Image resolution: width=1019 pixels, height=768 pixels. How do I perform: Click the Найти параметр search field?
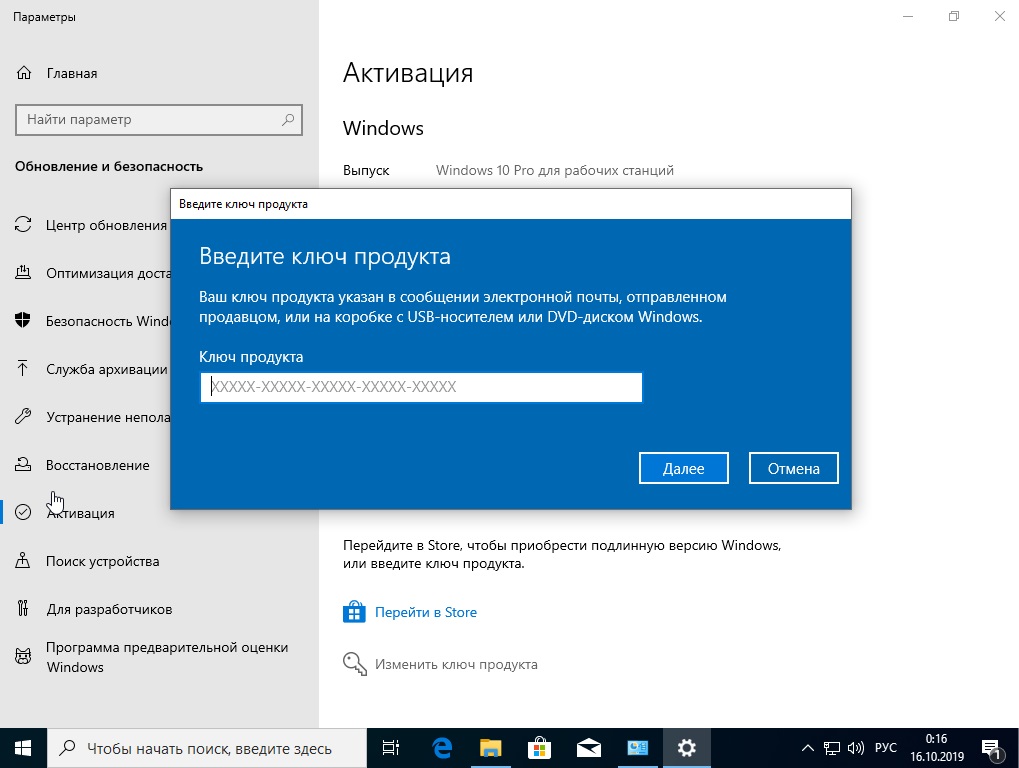point(159,120)
